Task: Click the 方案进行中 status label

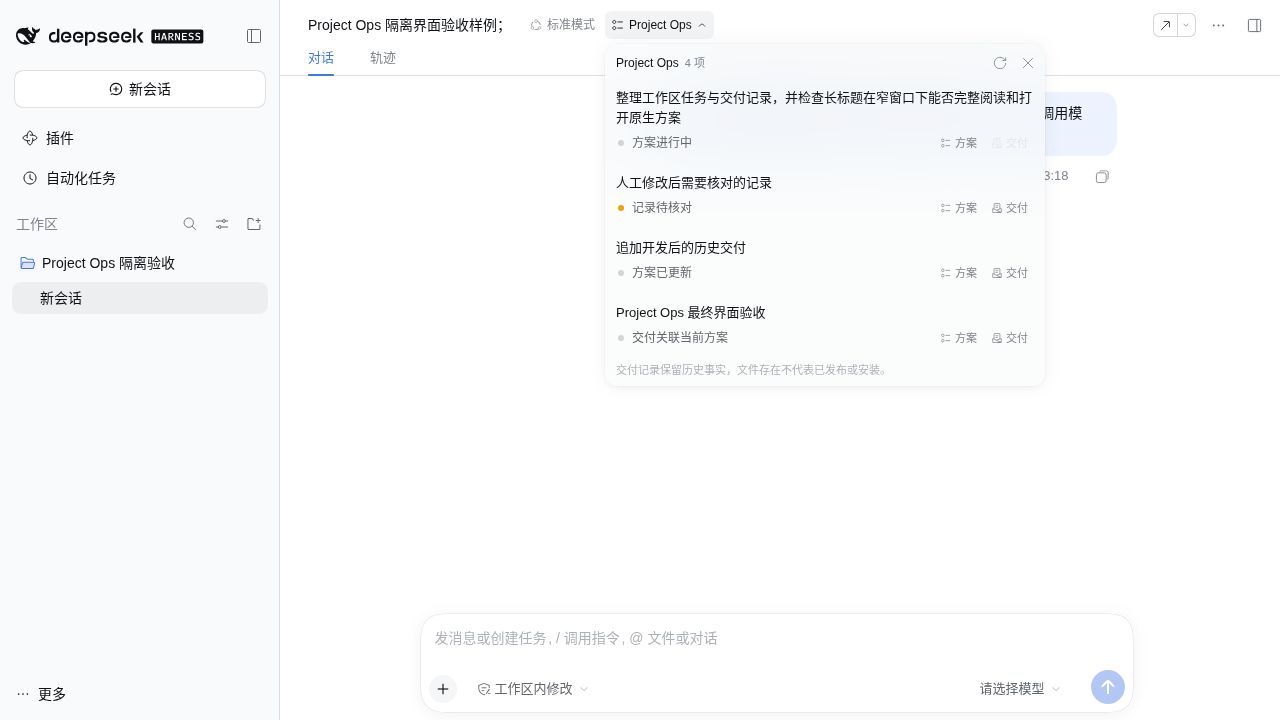Action: (662, 143)
